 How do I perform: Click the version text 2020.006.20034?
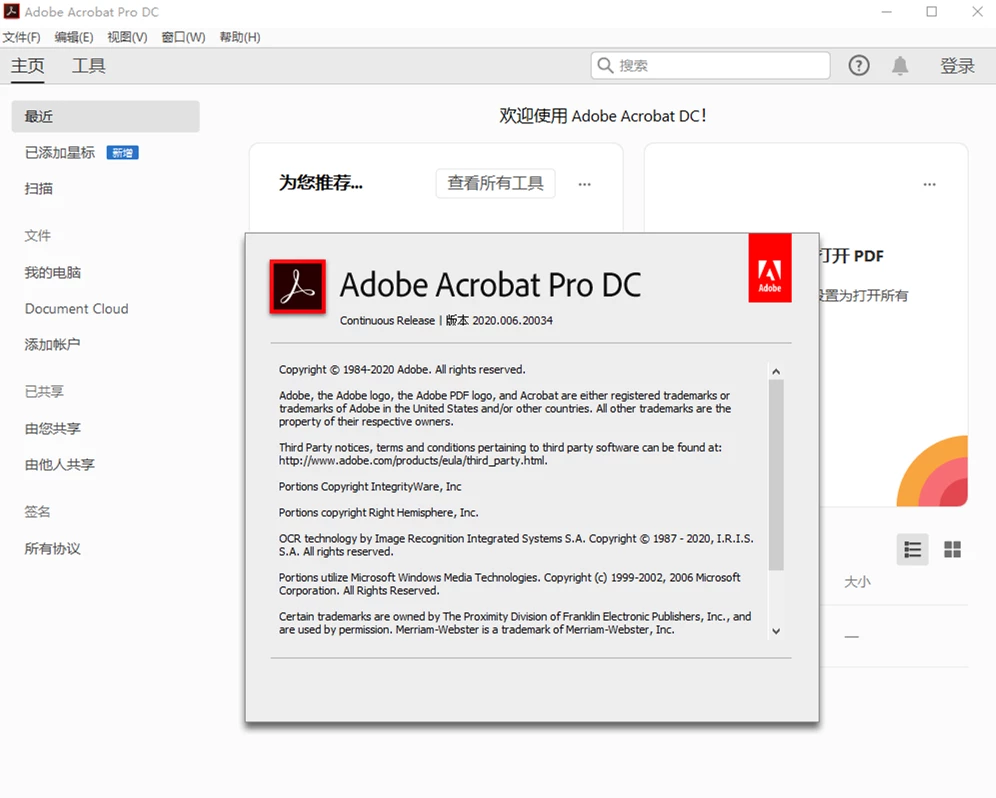click(x=512, y=320)
